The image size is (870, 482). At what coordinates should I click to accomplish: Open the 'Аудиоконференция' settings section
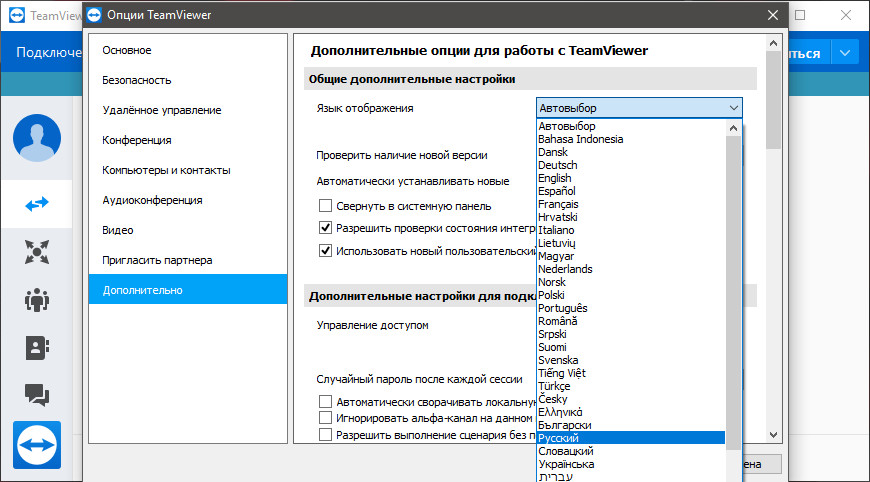188,200
